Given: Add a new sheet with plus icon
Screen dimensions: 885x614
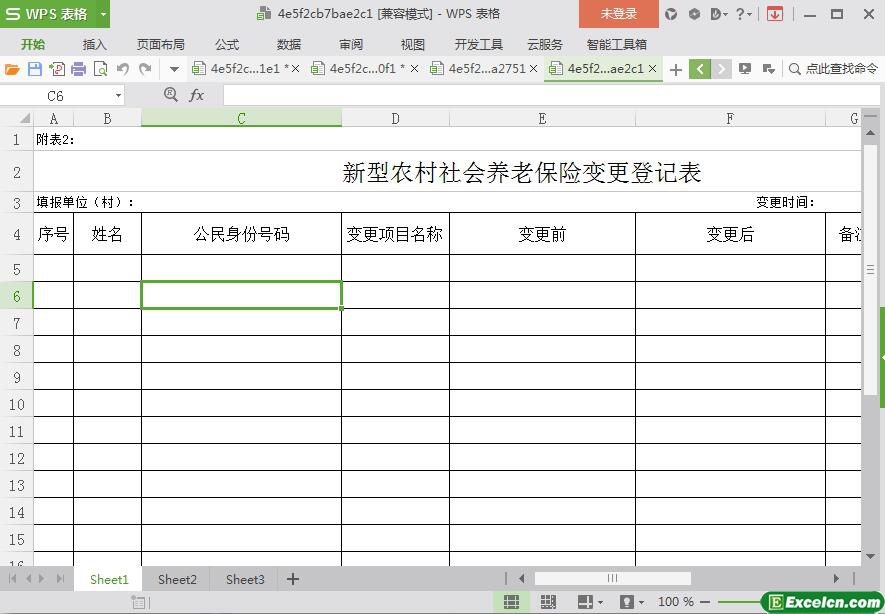Looking at the screenshot, I should (x=293, y=579).
